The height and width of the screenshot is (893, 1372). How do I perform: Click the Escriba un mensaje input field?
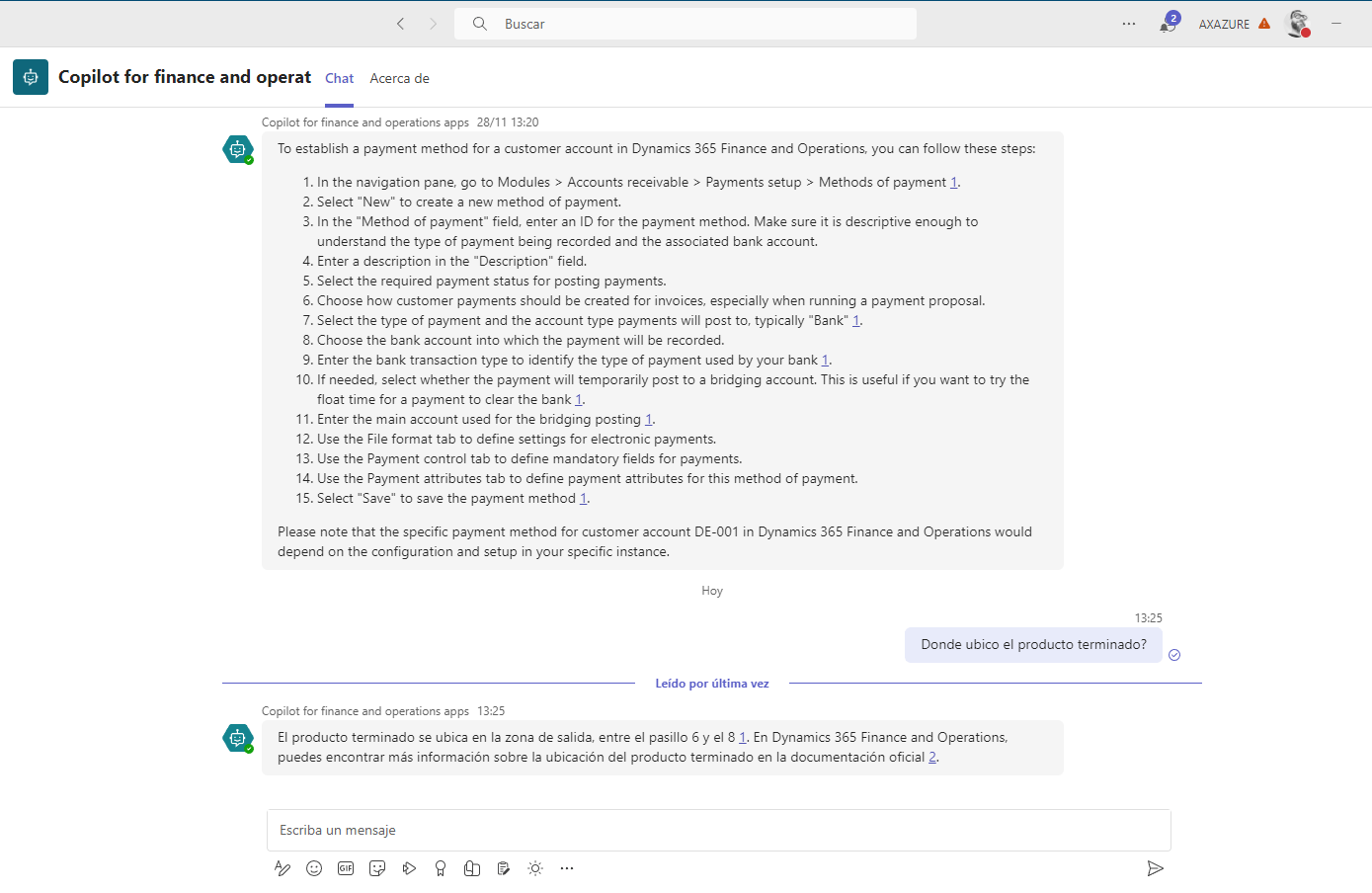(718, 830)
